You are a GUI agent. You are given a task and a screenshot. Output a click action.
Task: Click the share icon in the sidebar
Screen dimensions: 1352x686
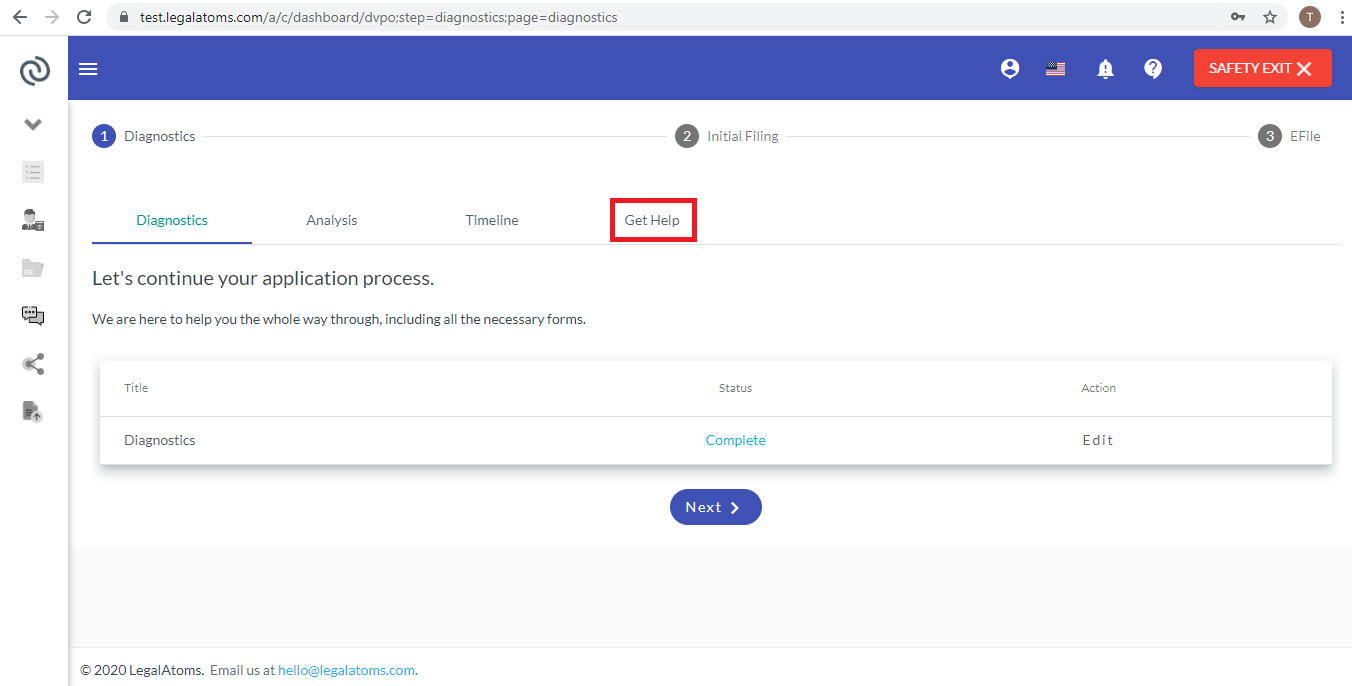pos(33,364)
